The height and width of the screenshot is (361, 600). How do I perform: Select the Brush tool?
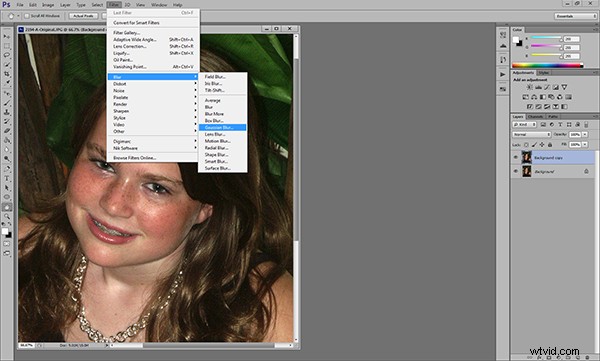(7, 103)
